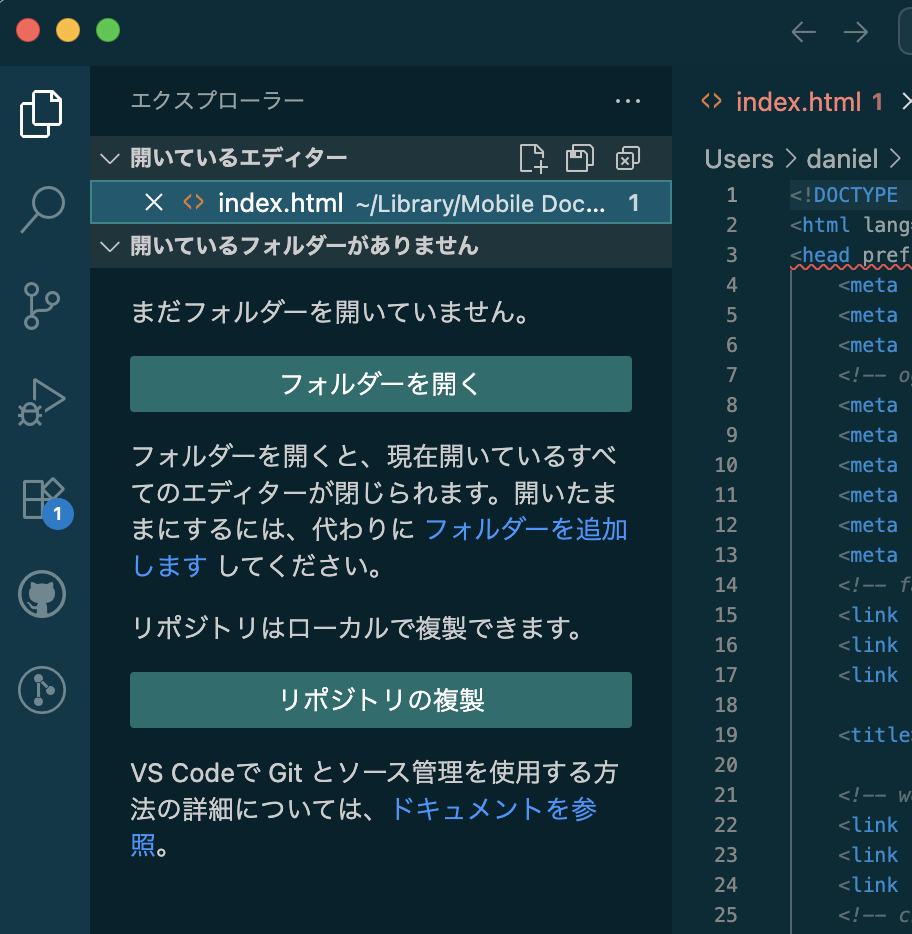This screenshot has height=934, width=912.
Task: Select index.html in open editors list
Action: 280,203
